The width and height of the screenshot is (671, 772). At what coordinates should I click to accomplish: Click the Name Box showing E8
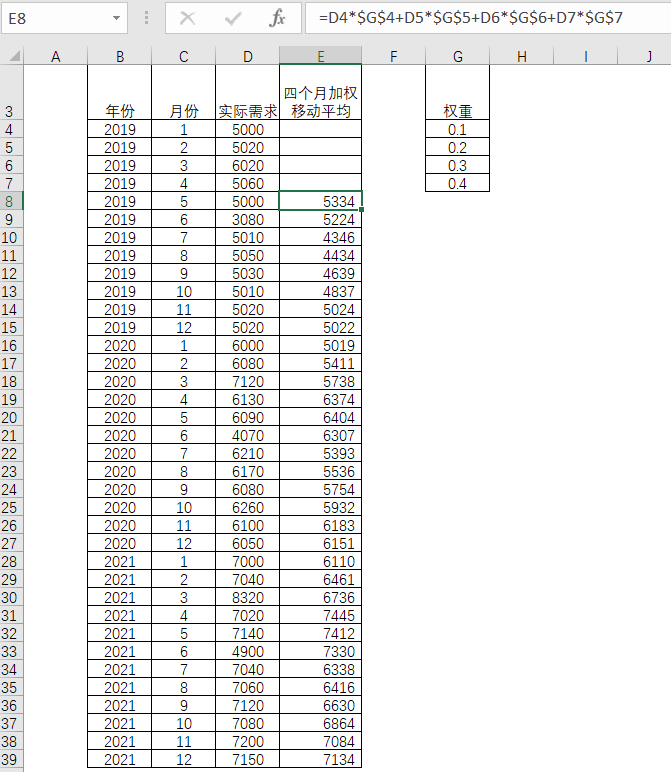click(55, 18)
